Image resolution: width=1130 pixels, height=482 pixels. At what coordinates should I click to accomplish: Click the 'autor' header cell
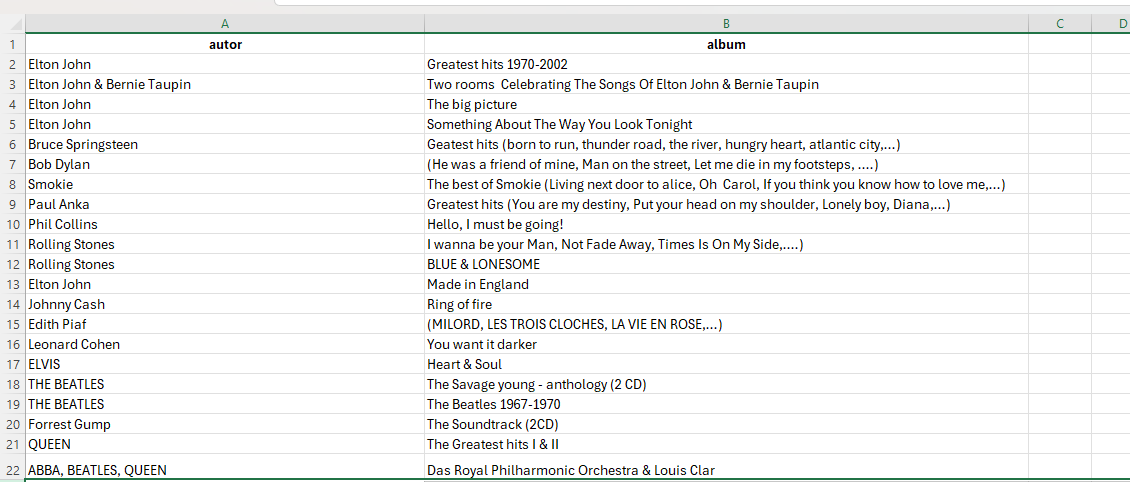[225, 44]
